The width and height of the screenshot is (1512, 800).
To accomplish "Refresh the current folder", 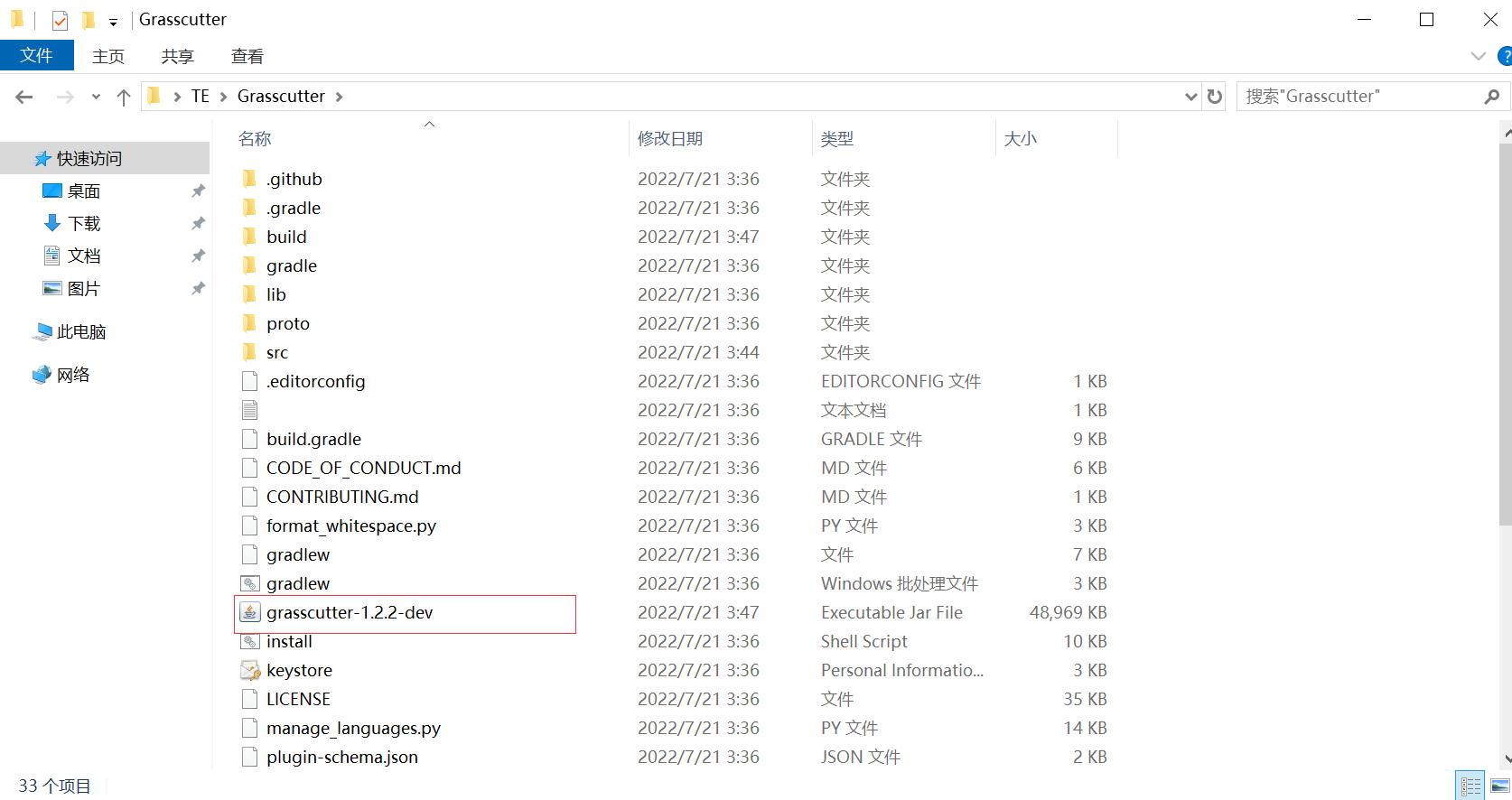I will click(1215, 97).
